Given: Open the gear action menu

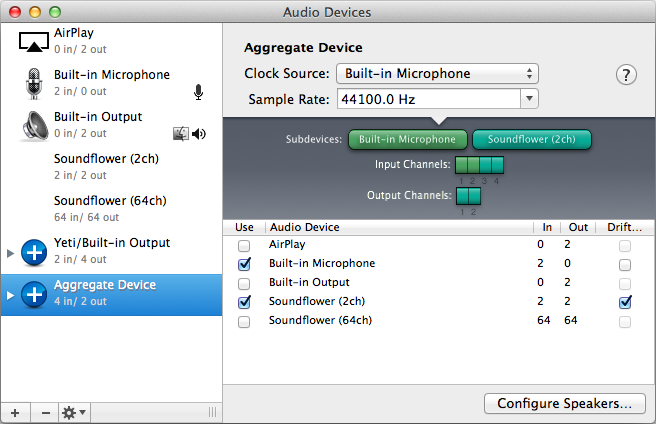Looking at the screenshot, I should [x=75, y=412].
